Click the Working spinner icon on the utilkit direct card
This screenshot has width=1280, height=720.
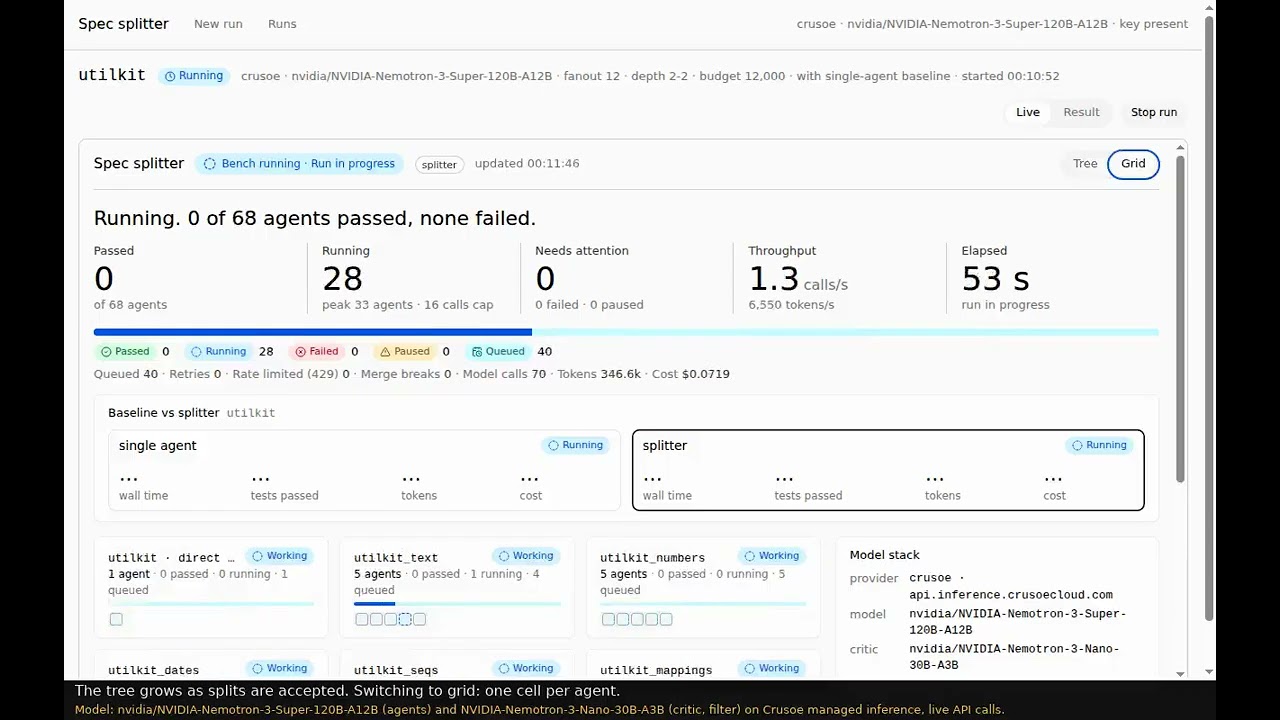tap(257, 556)
